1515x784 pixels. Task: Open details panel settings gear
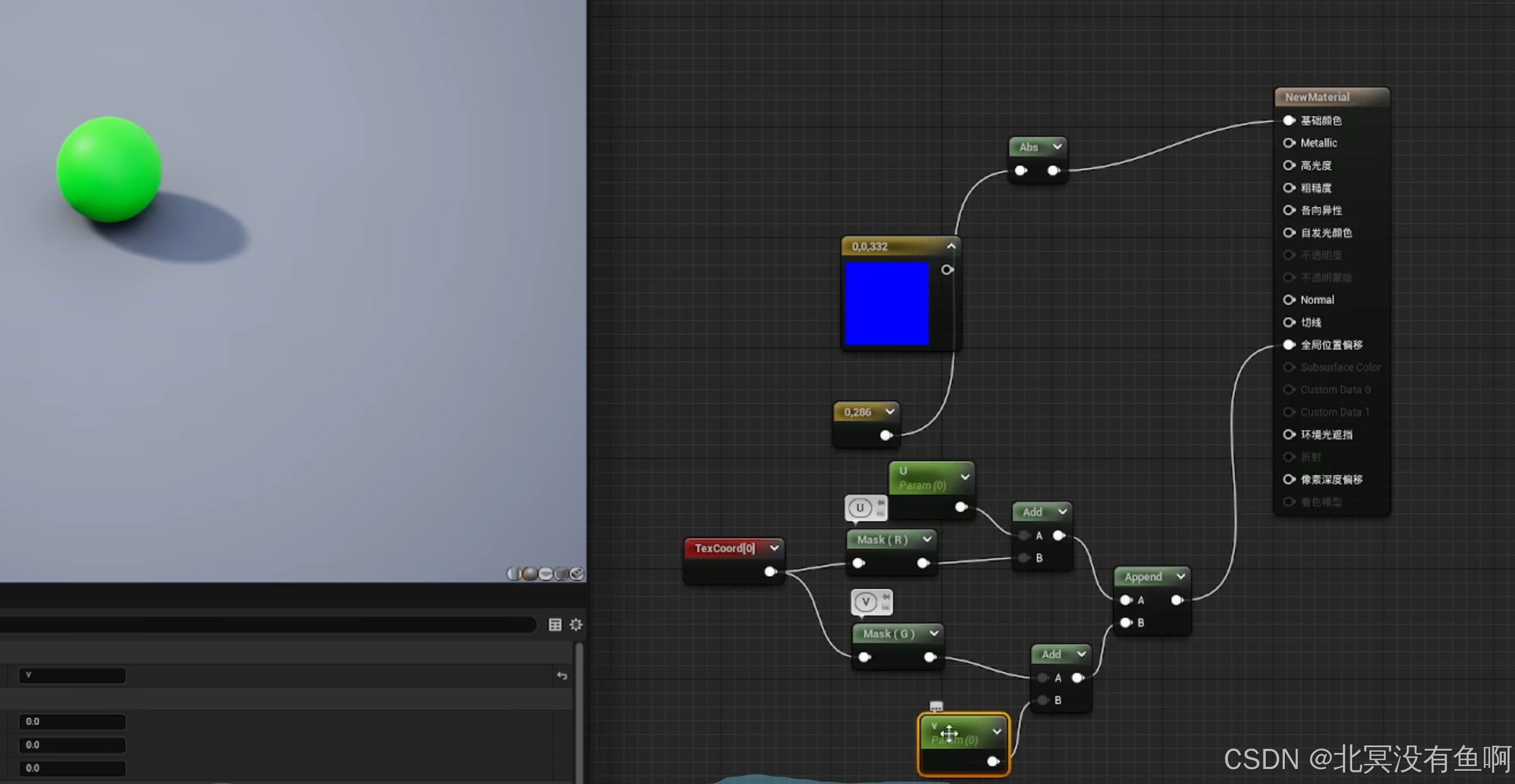576,625
